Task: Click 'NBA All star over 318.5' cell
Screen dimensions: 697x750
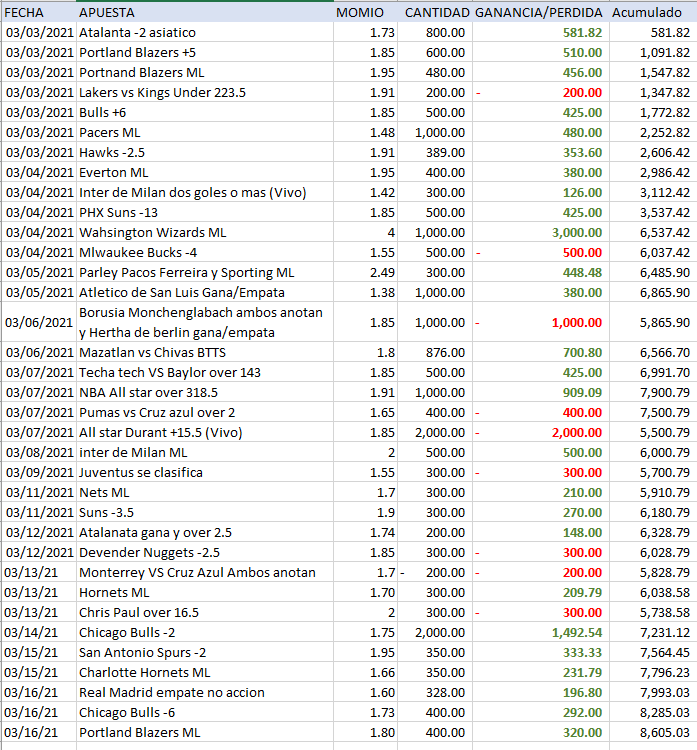Action: [x=205, y=393]
